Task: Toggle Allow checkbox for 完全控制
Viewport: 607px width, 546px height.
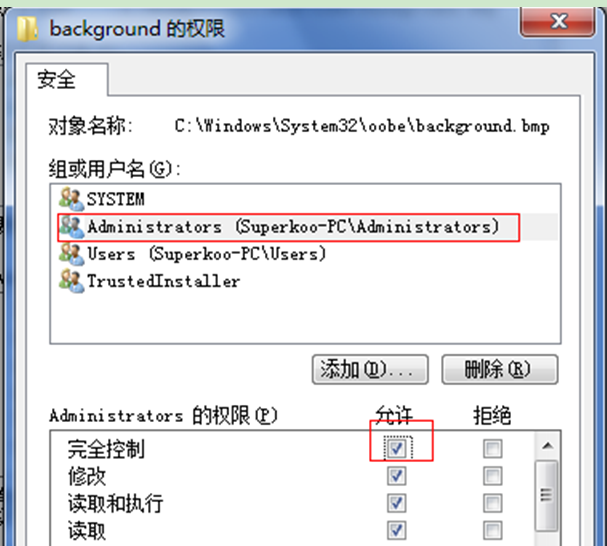Action: pos(397,448)
